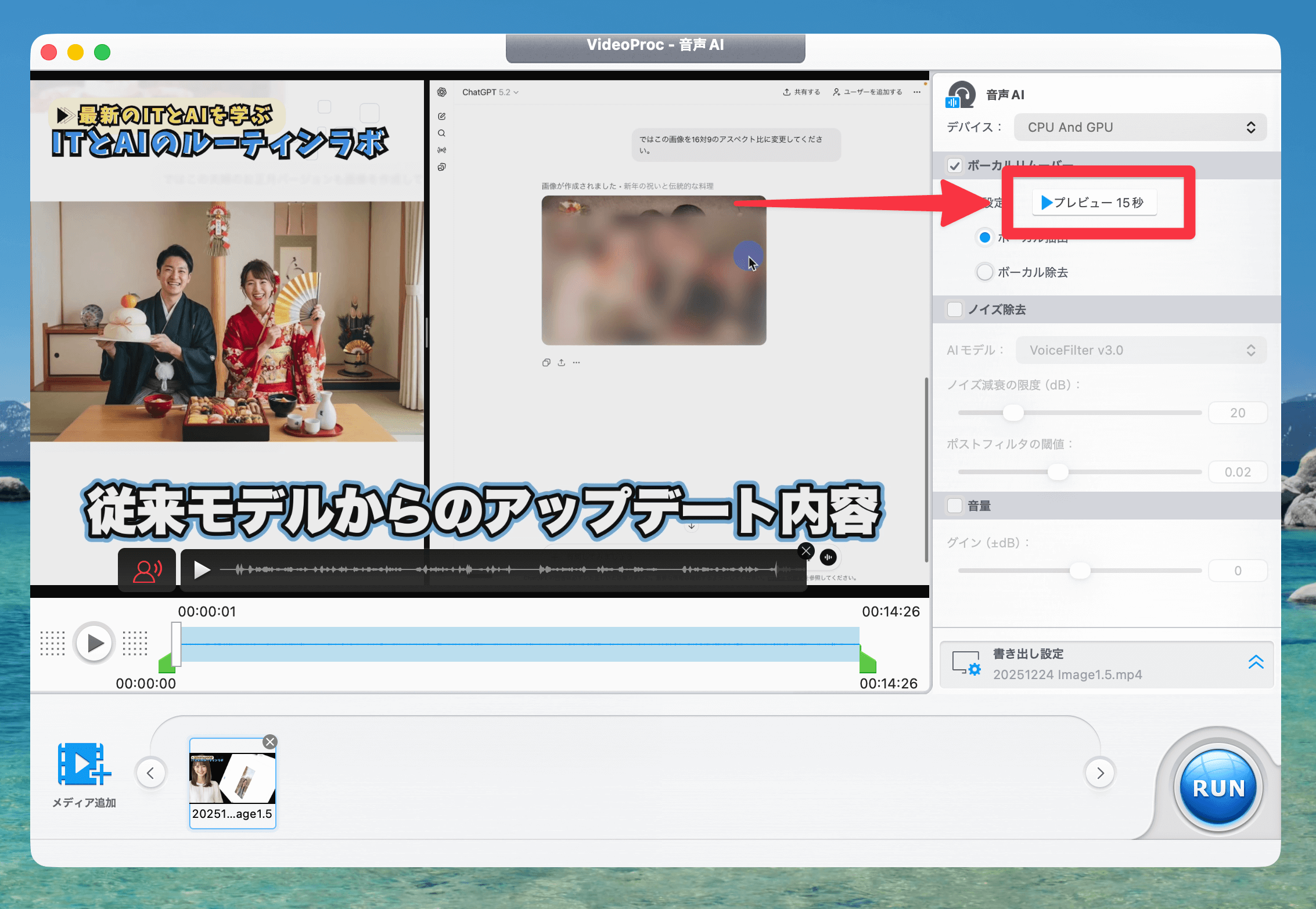The width and height of the screenshot is (1316, 909).
Task: Expand the 書き出し設定 panel chevron
Action: (1256, 662)
